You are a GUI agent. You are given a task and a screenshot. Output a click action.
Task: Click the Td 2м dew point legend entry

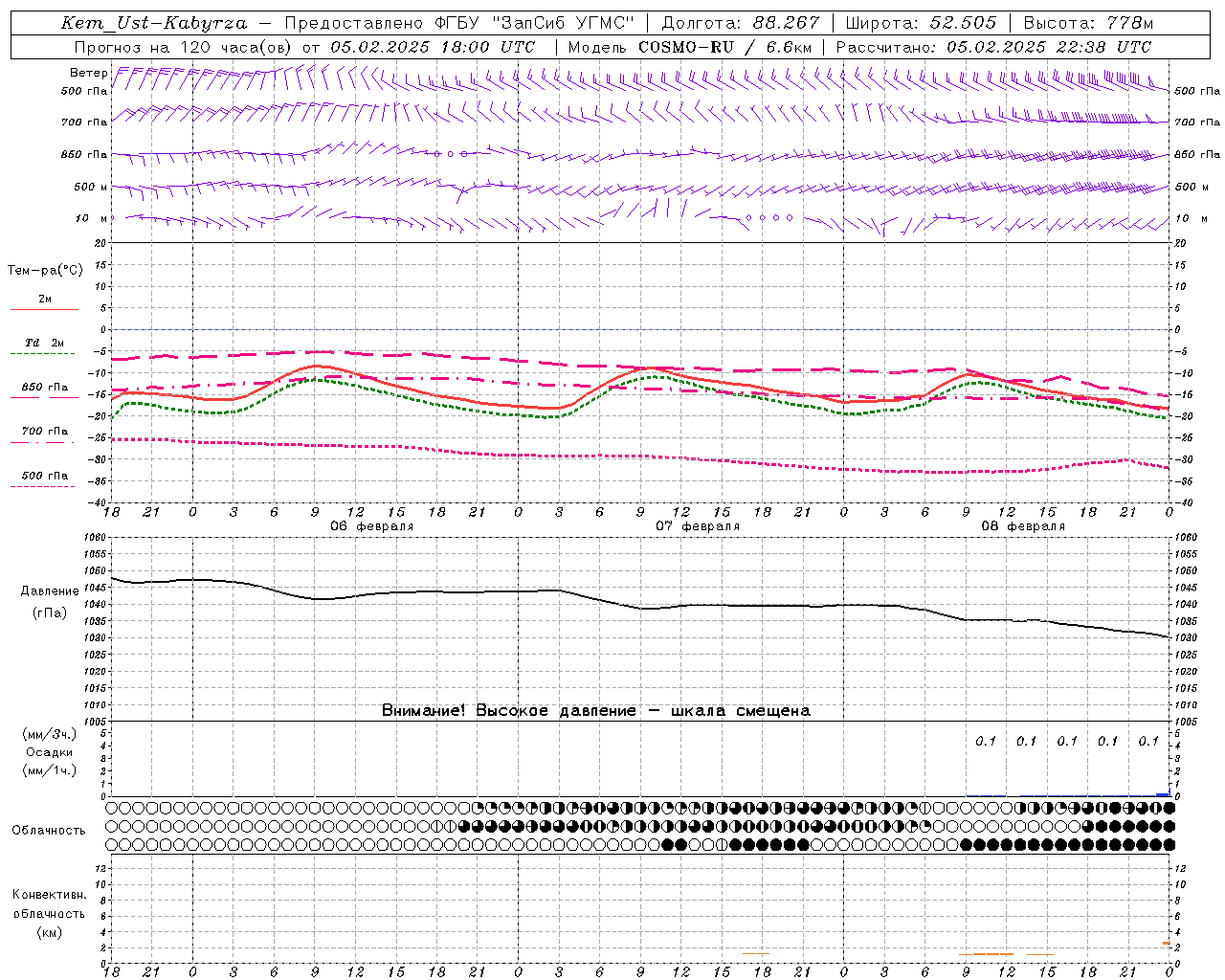[x=45, y=343]
